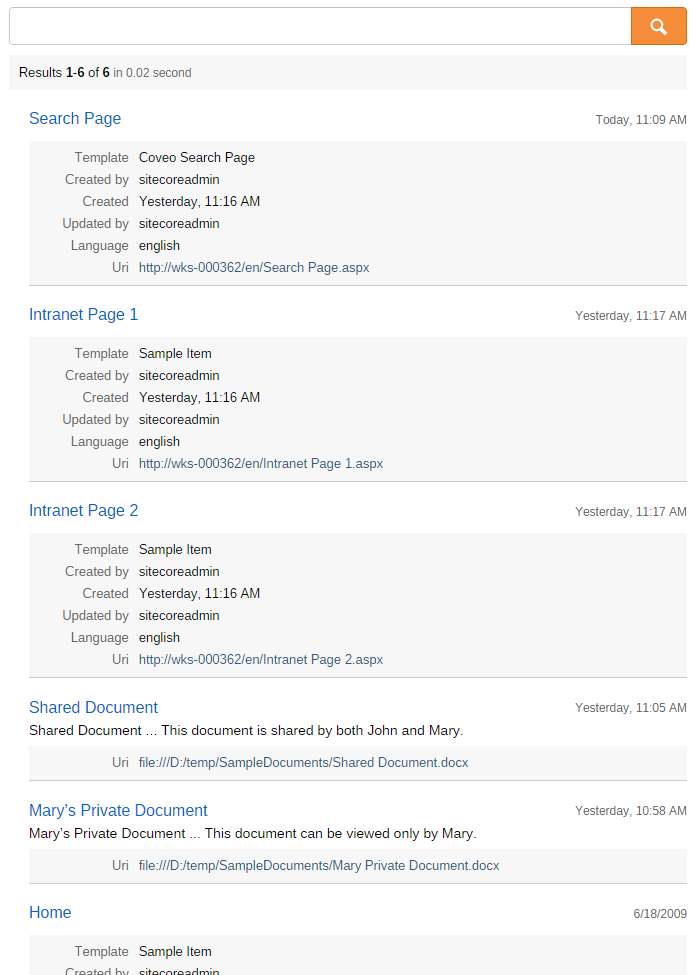
Task: Open Mary's Private Document result
Action: (118, 810)
